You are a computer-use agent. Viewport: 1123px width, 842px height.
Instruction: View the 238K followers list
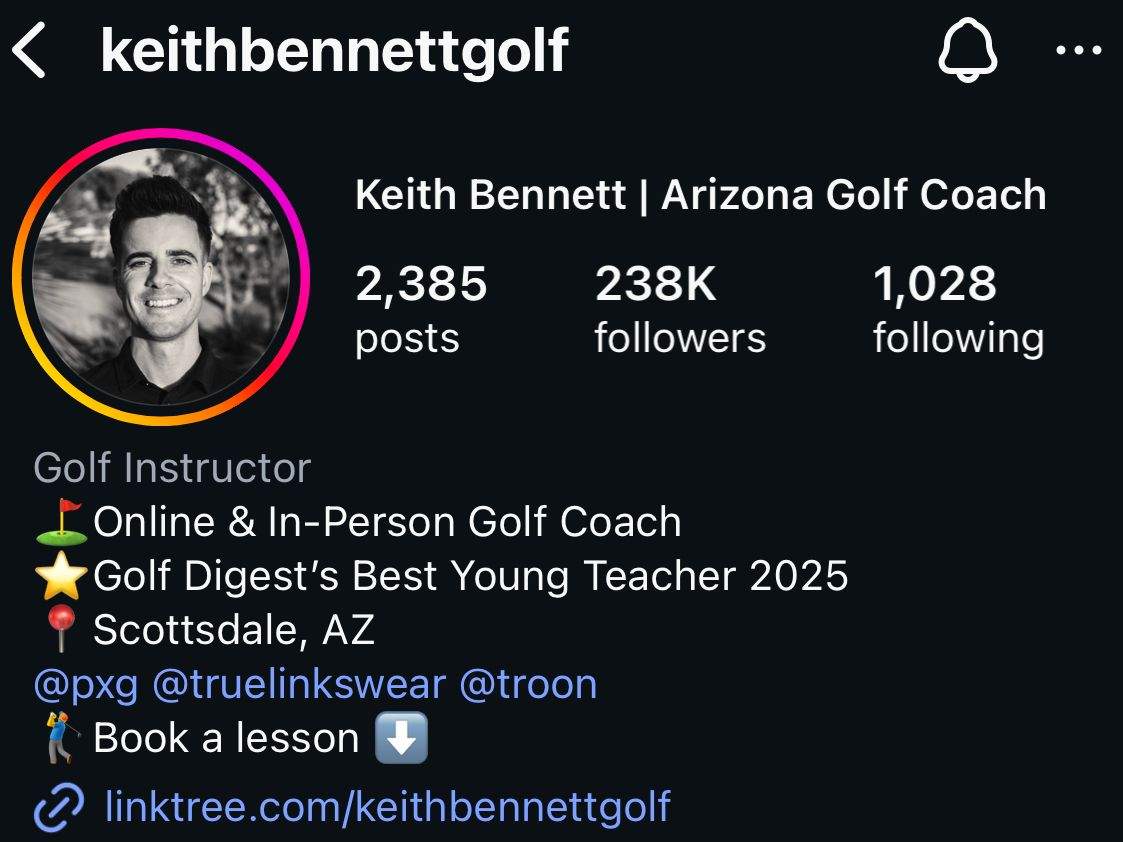click(680, 309)
